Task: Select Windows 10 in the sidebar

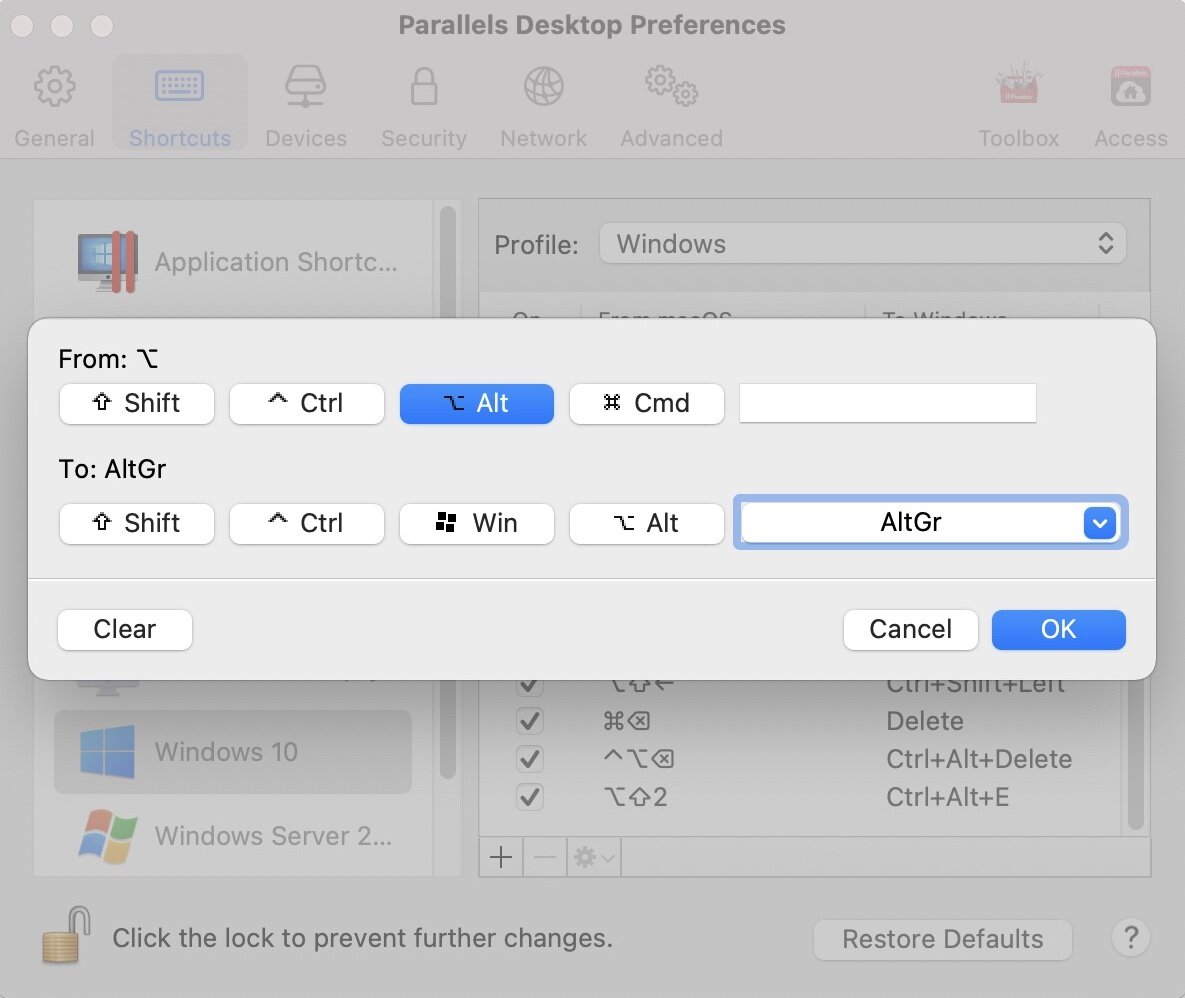Action: [x=233, y=752]
